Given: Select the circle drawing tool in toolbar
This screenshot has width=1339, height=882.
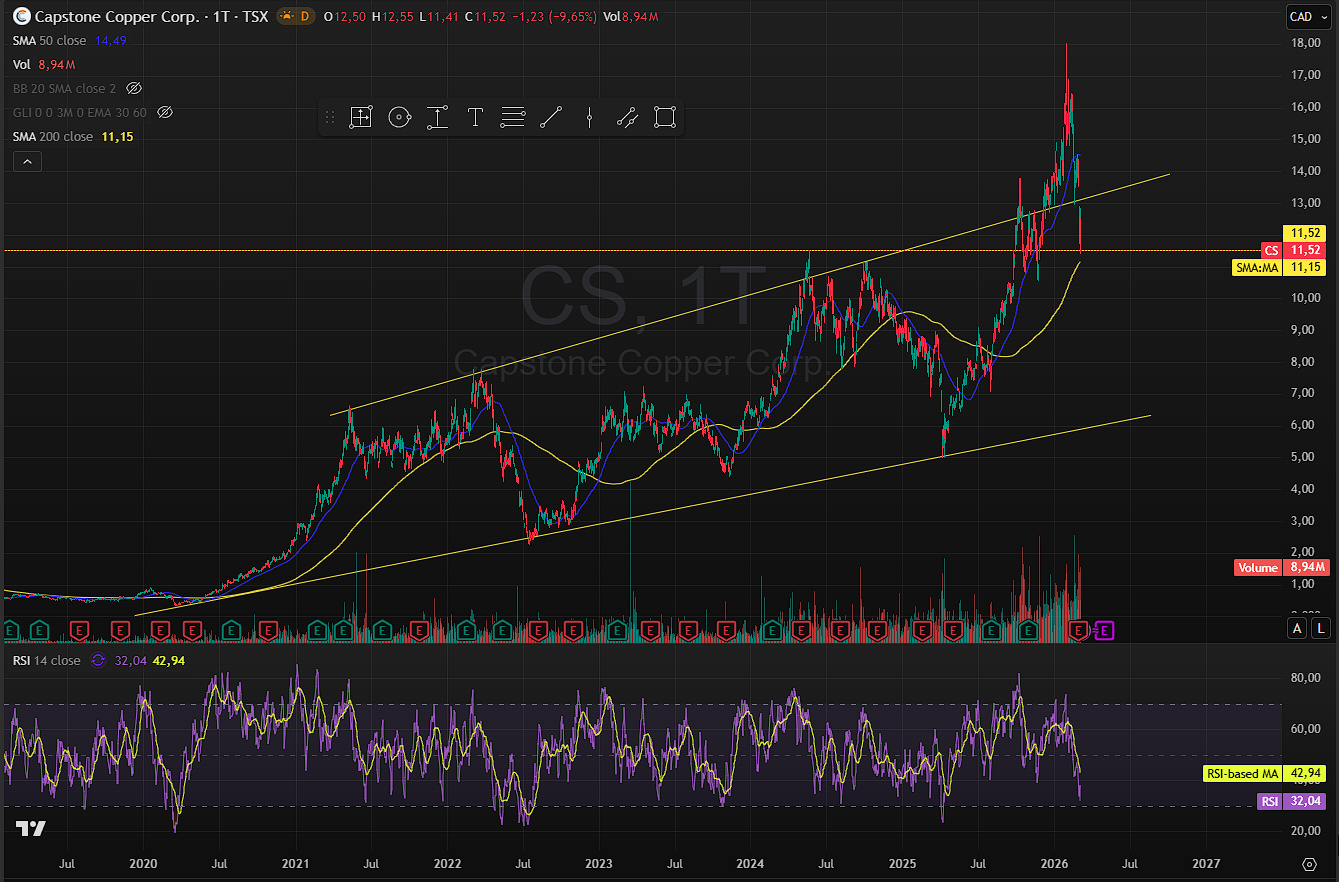Looking at the screenshot, I should coord(399,118).
